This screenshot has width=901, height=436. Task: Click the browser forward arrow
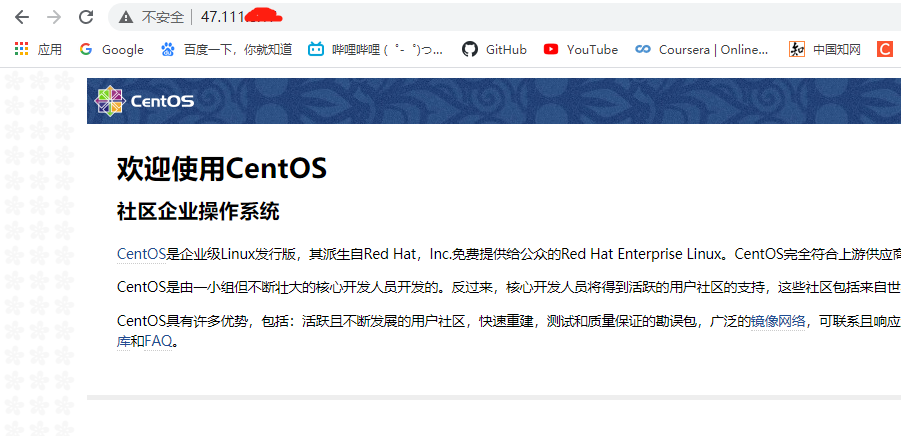[54, 17]
